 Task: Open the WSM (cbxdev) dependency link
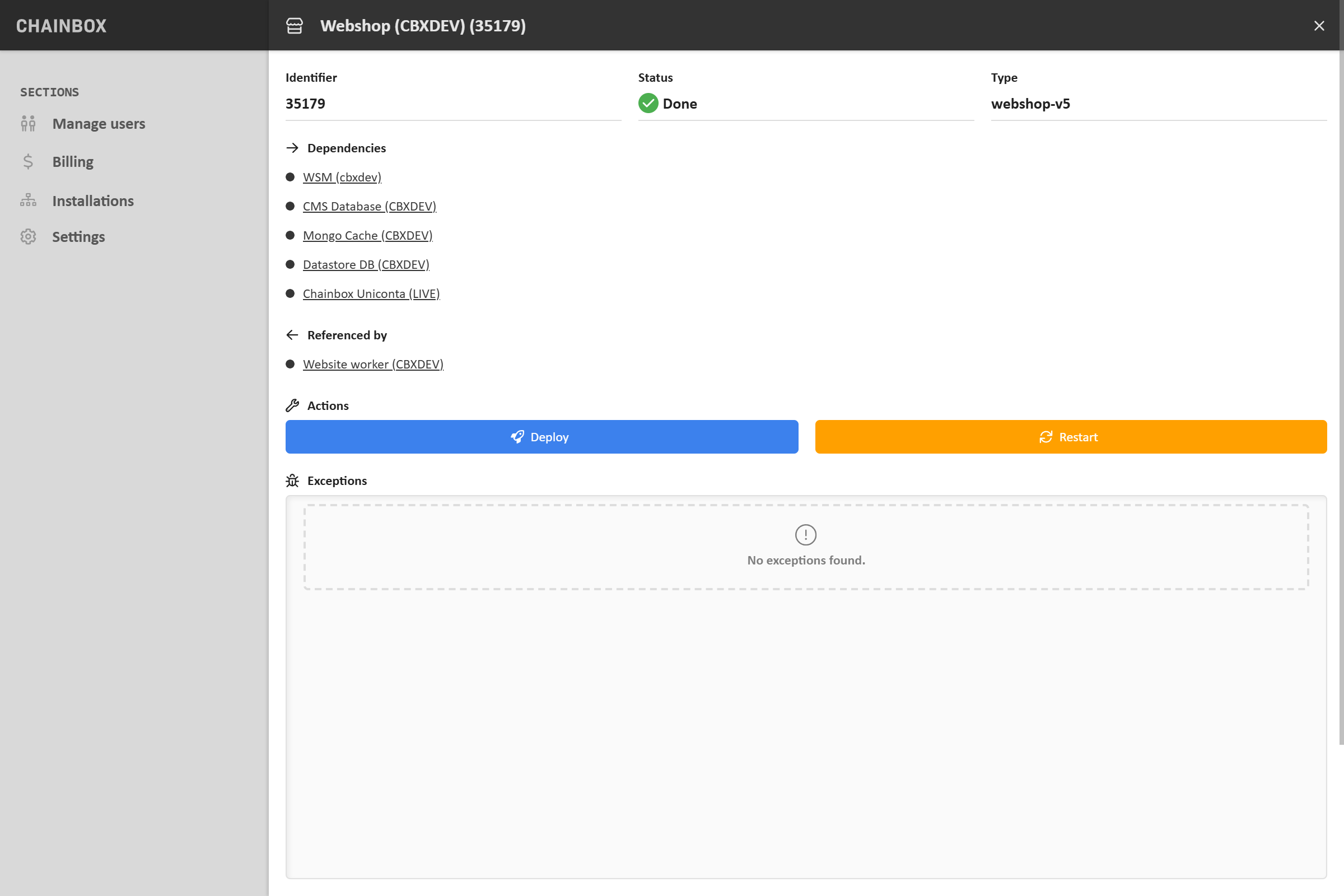coord(342,177)
